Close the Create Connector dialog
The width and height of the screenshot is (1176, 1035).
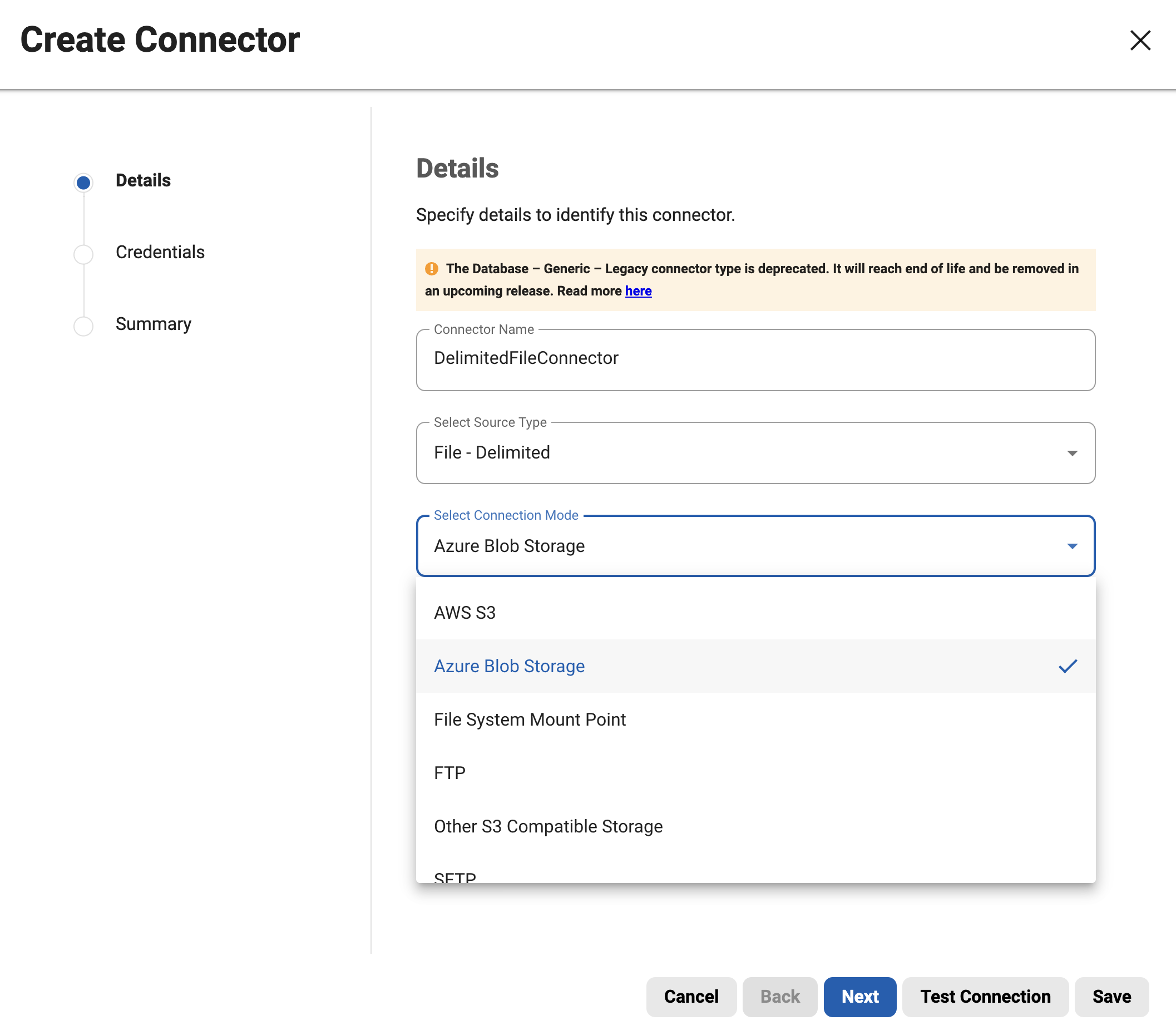click(x=1140, y=40)
